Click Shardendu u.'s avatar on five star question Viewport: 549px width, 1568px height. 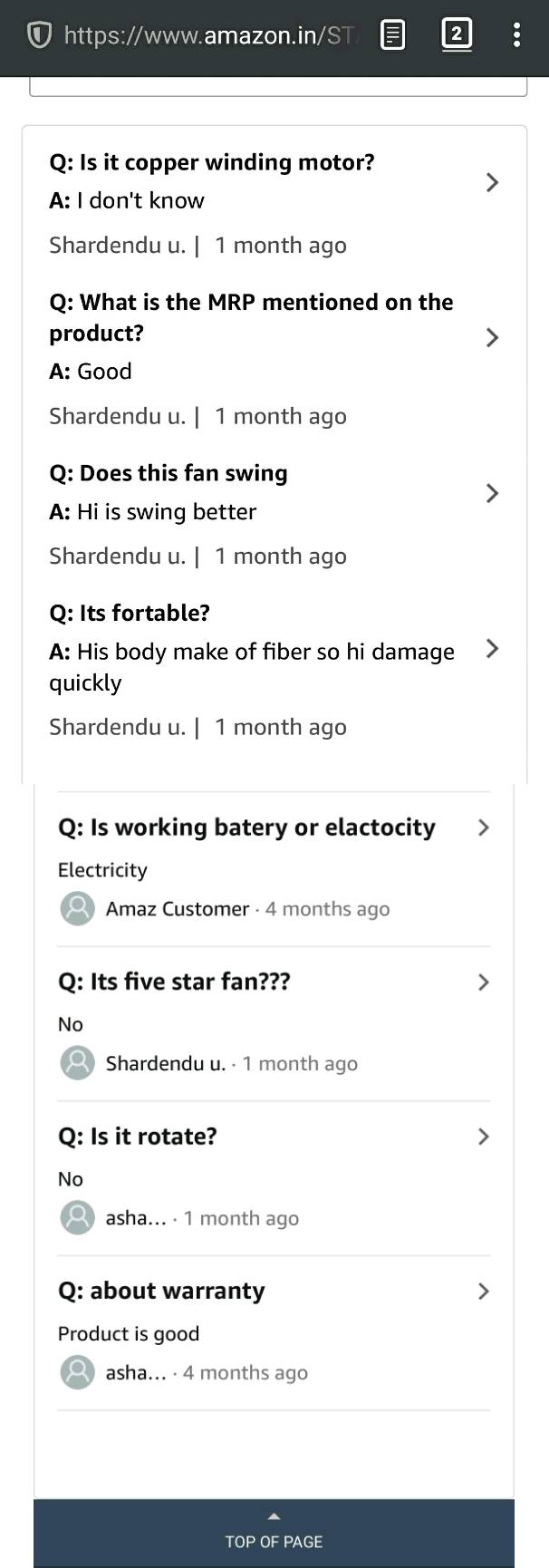pos(77,1062)
